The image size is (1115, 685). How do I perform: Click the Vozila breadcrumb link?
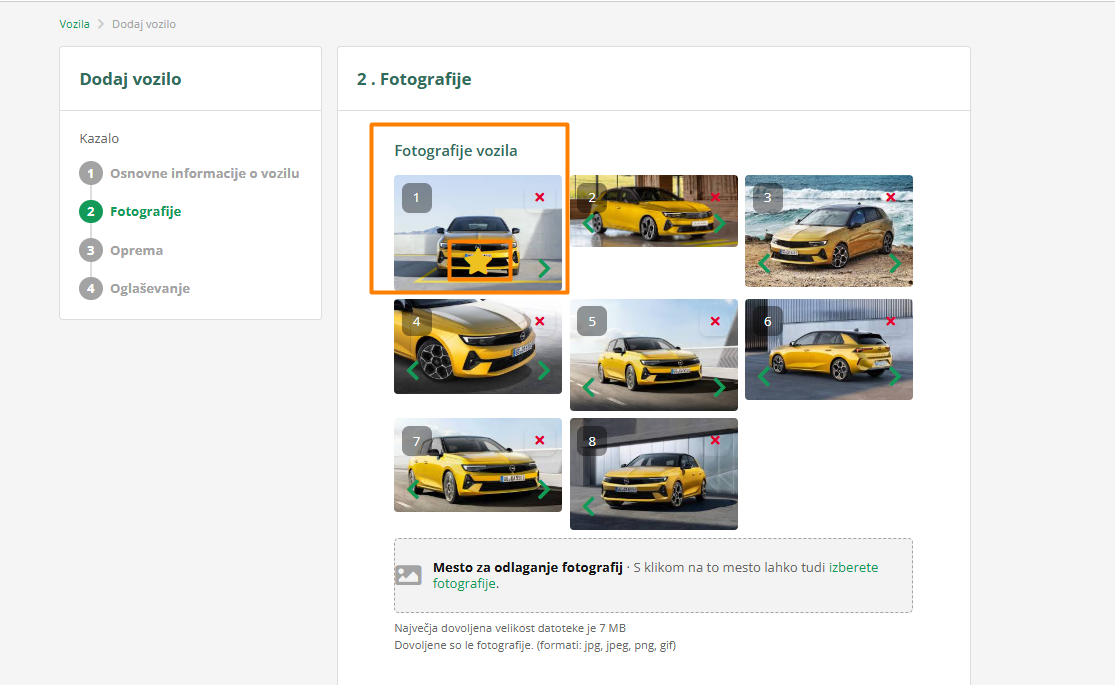(74, 23)
